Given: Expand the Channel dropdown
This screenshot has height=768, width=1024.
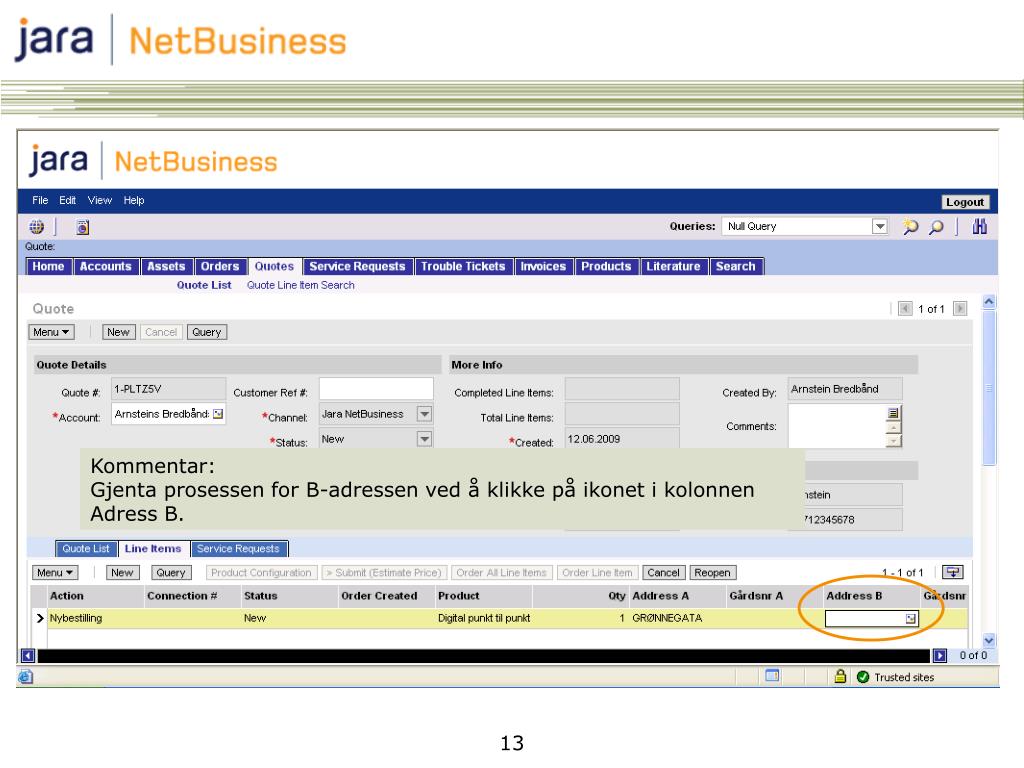Looking at the screenshot, I should coord(424,414).
